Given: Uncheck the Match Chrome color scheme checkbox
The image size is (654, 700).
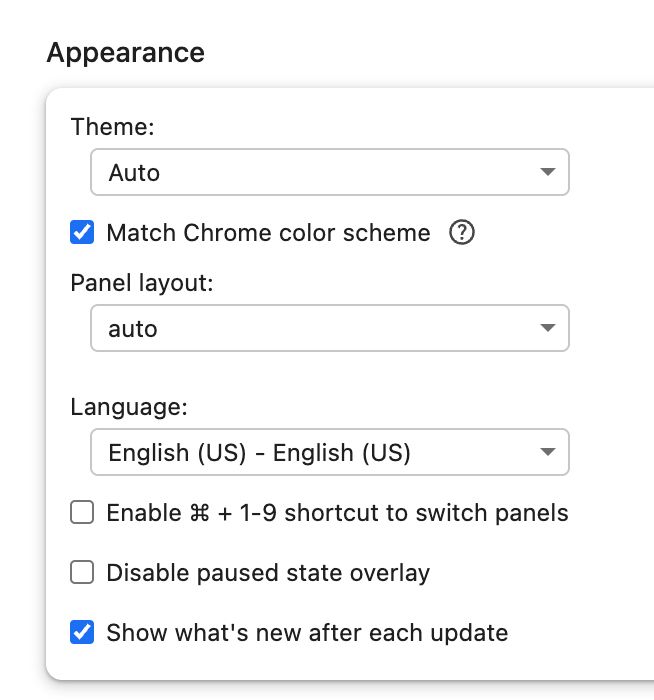Looking at the screenshot, I should point(82,233).
